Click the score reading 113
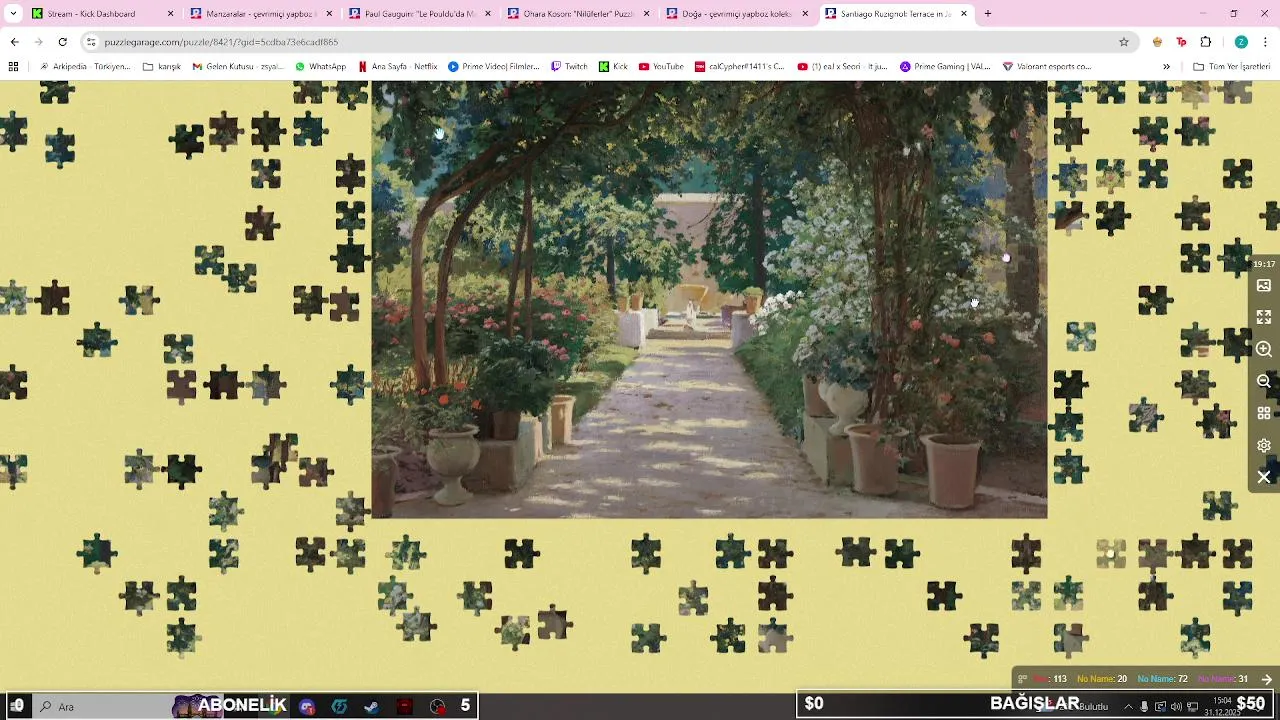The width and height of the screenshot is (1280, 720). (1051, 679)
